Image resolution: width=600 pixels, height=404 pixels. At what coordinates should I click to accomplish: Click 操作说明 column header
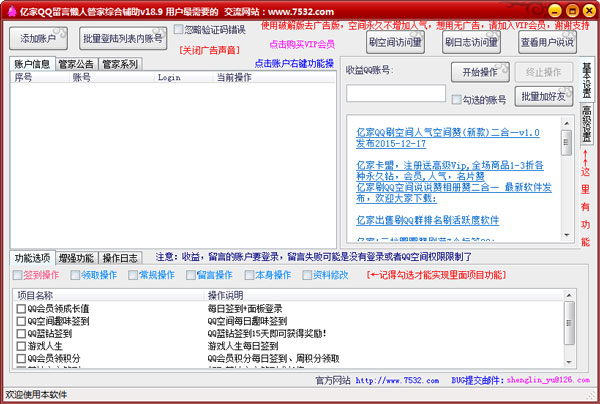click(384, 295)
